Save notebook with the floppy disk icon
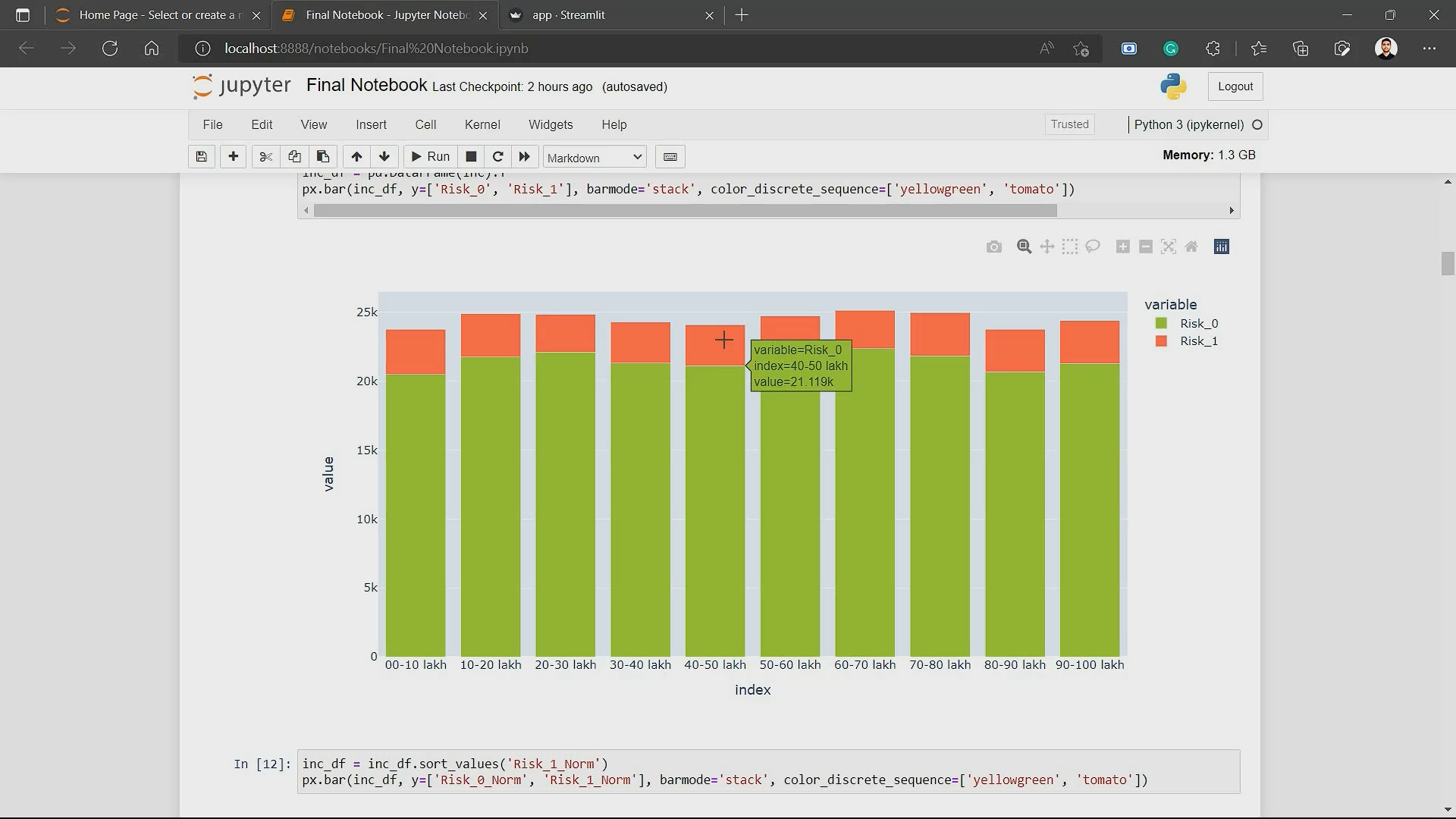Image resolution: width=1456 pixels, height=819 pixels. coord(201,157)
